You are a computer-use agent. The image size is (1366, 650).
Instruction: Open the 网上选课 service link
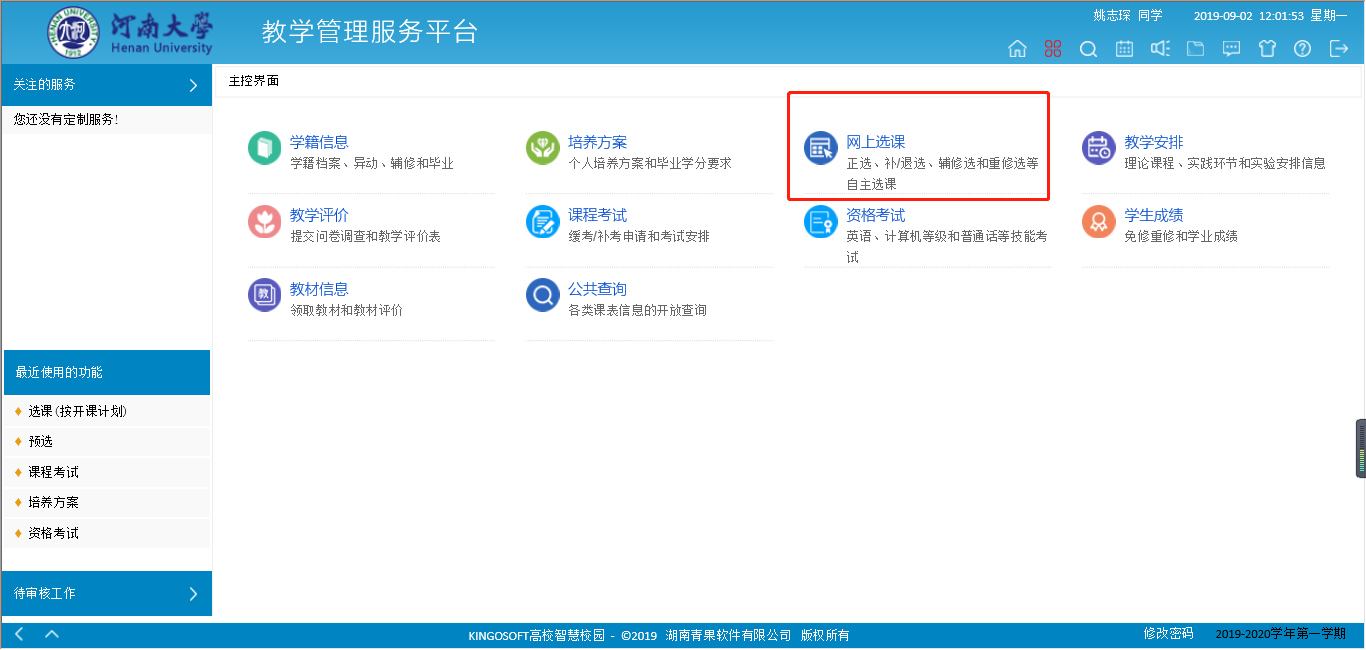pos(875,143)
